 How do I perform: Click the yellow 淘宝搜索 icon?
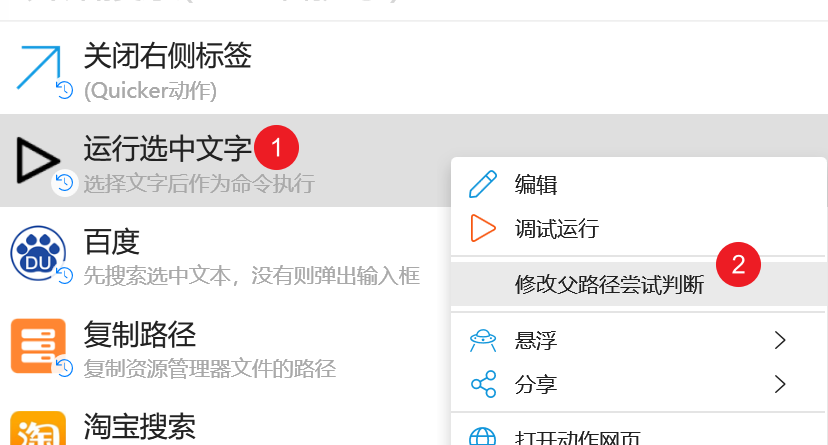coord(38,429)
